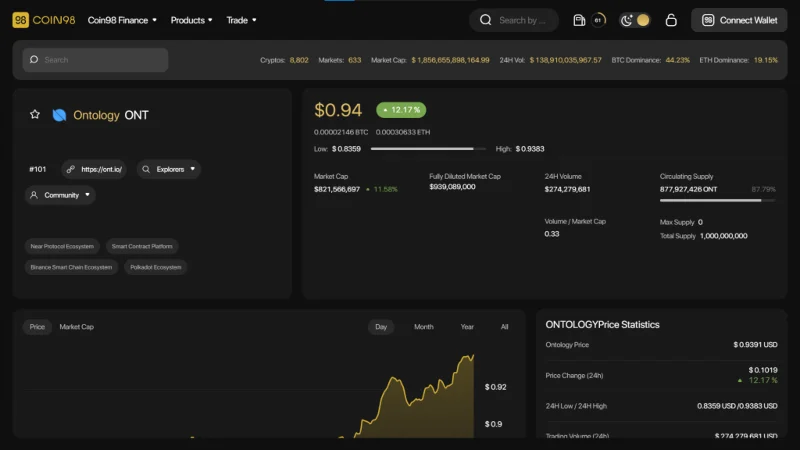800x450 pixels.
Task: Click the Market Cap value $821,566,697
Action: coord(337,189)
